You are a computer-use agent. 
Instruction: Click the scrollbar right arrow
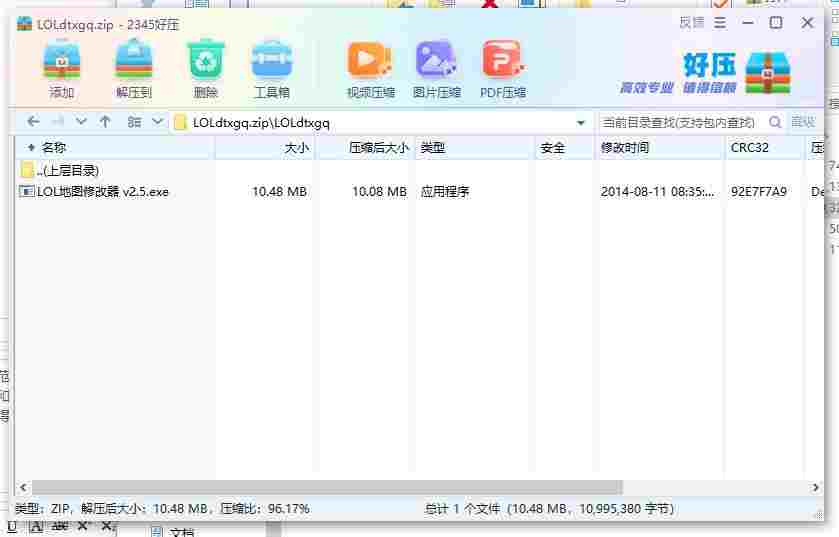(x=815, y=487)
